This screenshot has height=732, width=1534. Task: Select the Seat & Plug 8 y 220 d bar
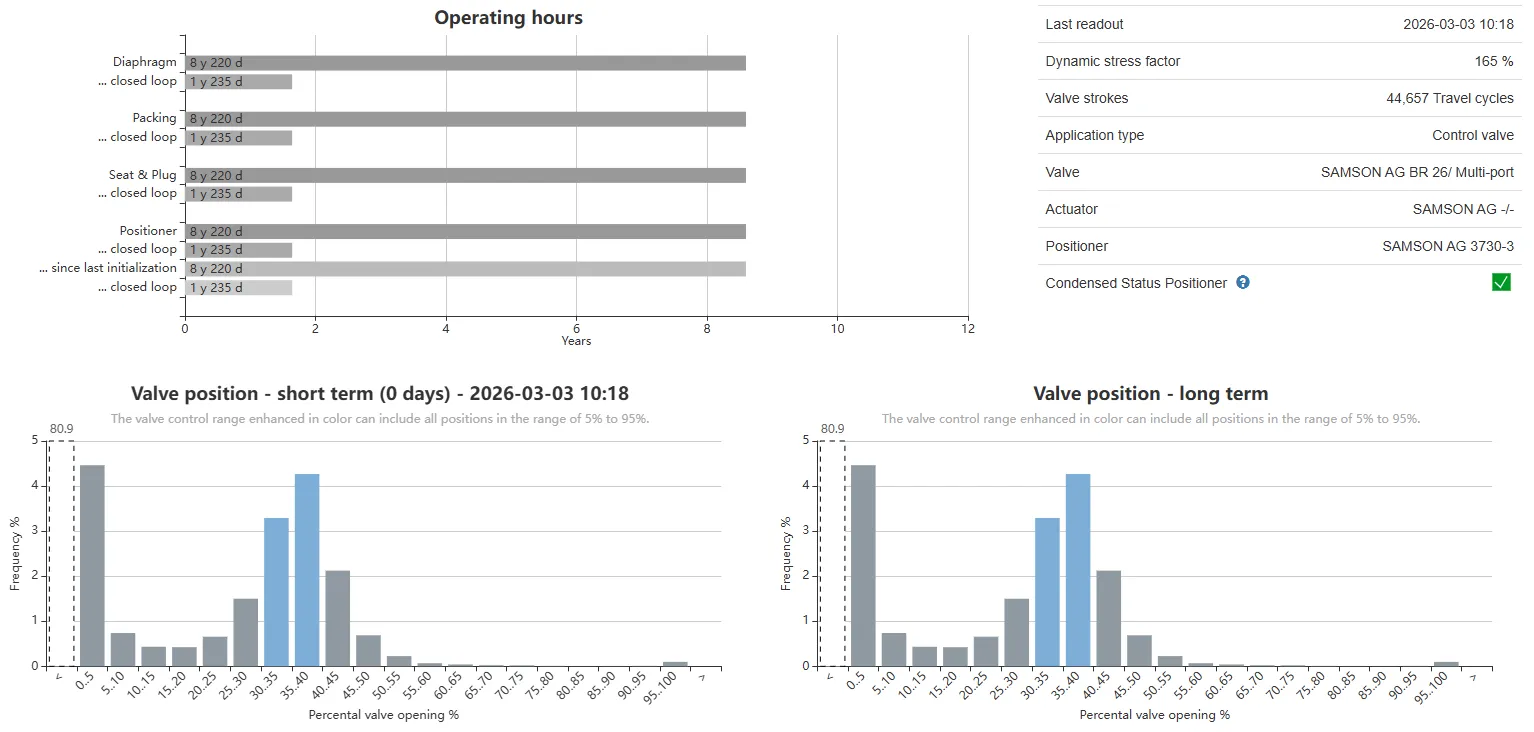tap(465, 176)
